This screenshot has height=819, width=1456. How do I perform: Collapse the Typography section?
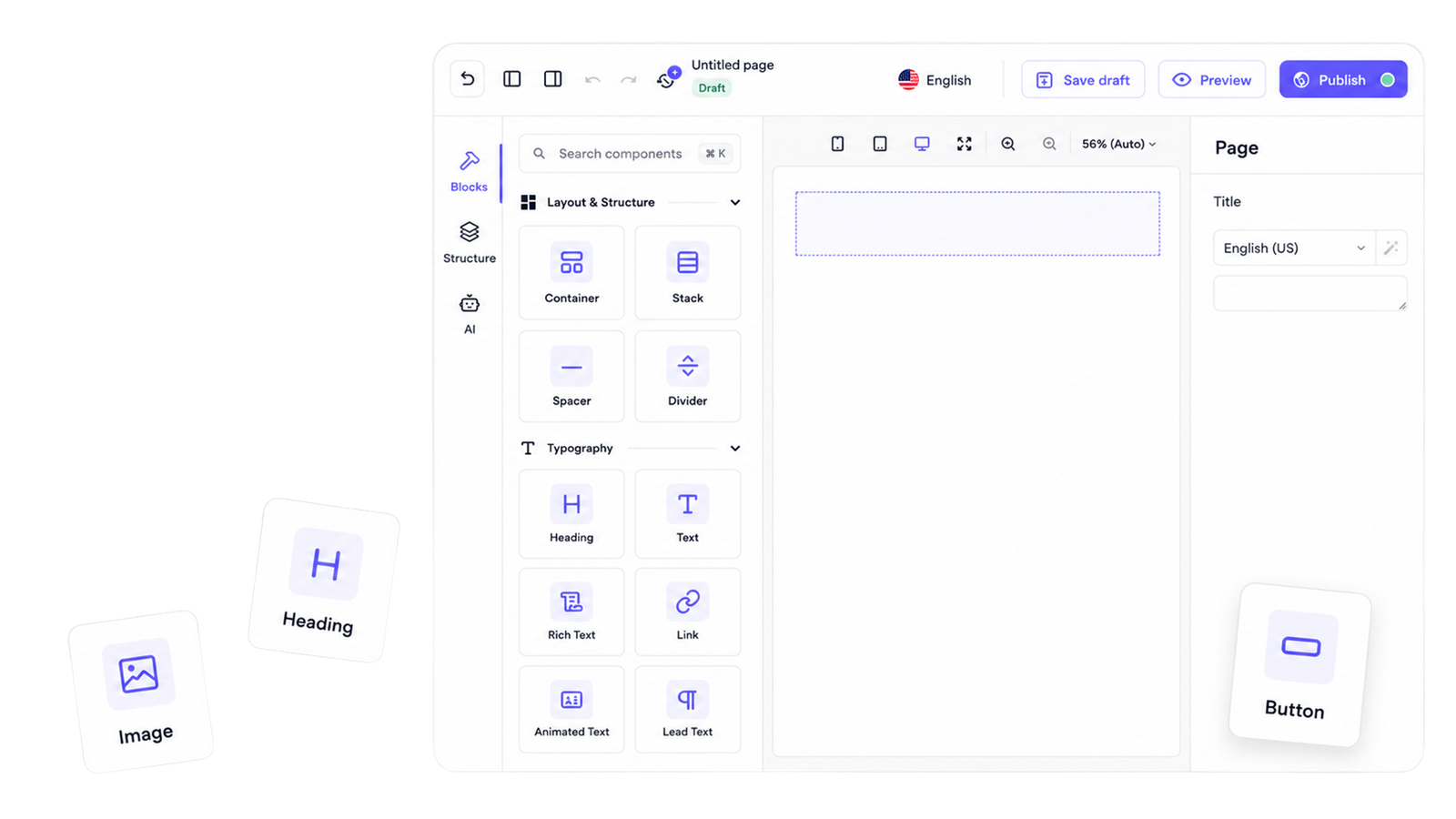pos(735,448)
